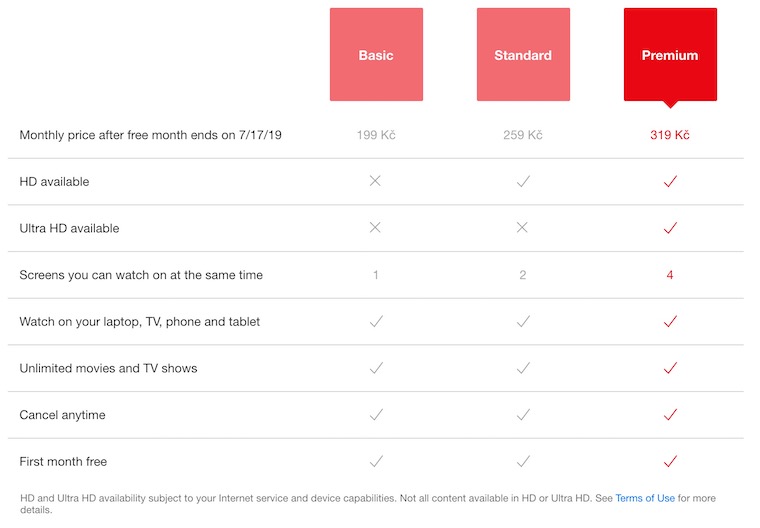Image resolution: width=760 pixels, height=528 pixels.
Task: Click the Standard 259 Kč price
Action: (x=523, y=135)
